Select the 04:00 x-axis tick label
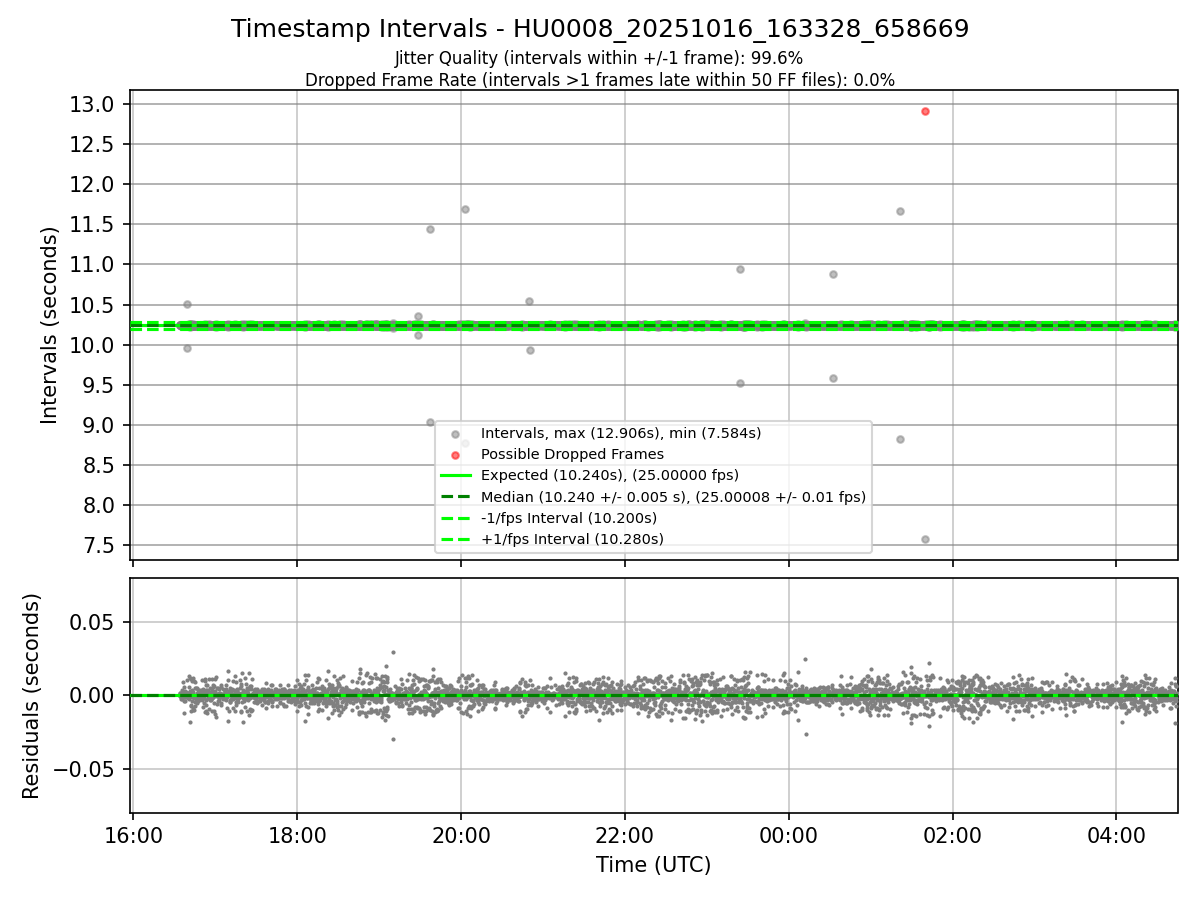 coord(1117,834)
